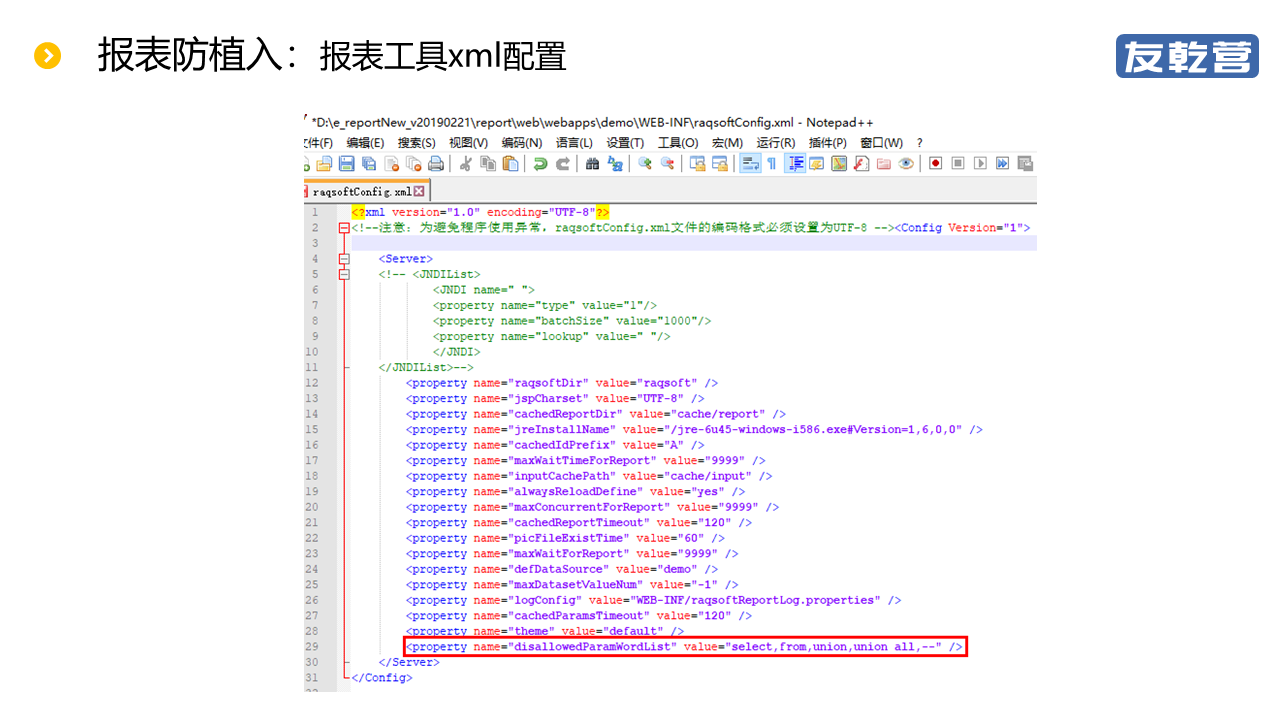This screenshot has height=720, width=1280.
Task: Click the batchSize property line
Action: click(x=572, y=321)
